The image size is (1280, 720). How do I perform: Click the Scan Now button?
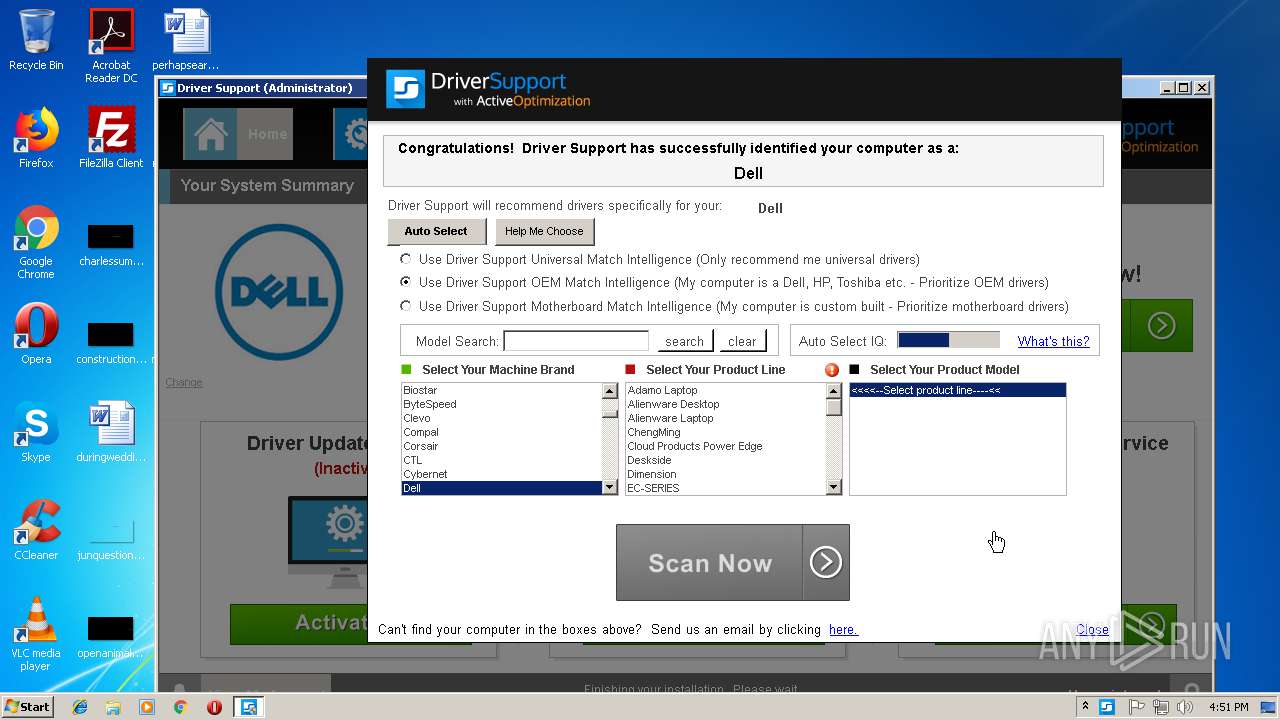click(732, 563)
